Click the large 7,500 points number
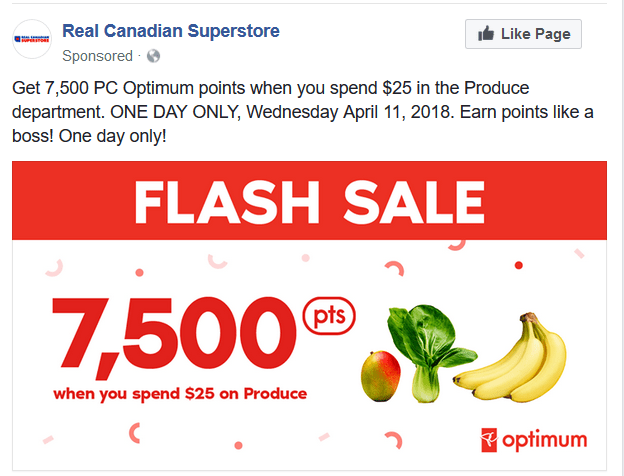 point(174,337)
